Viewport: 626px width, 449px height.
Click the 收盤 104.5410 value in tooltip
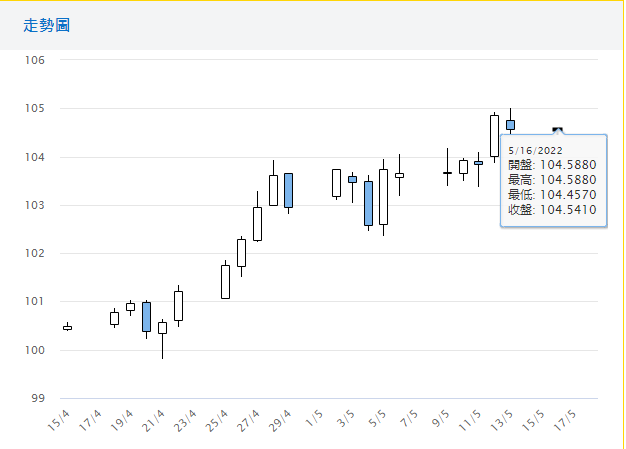tap(552, 210)
